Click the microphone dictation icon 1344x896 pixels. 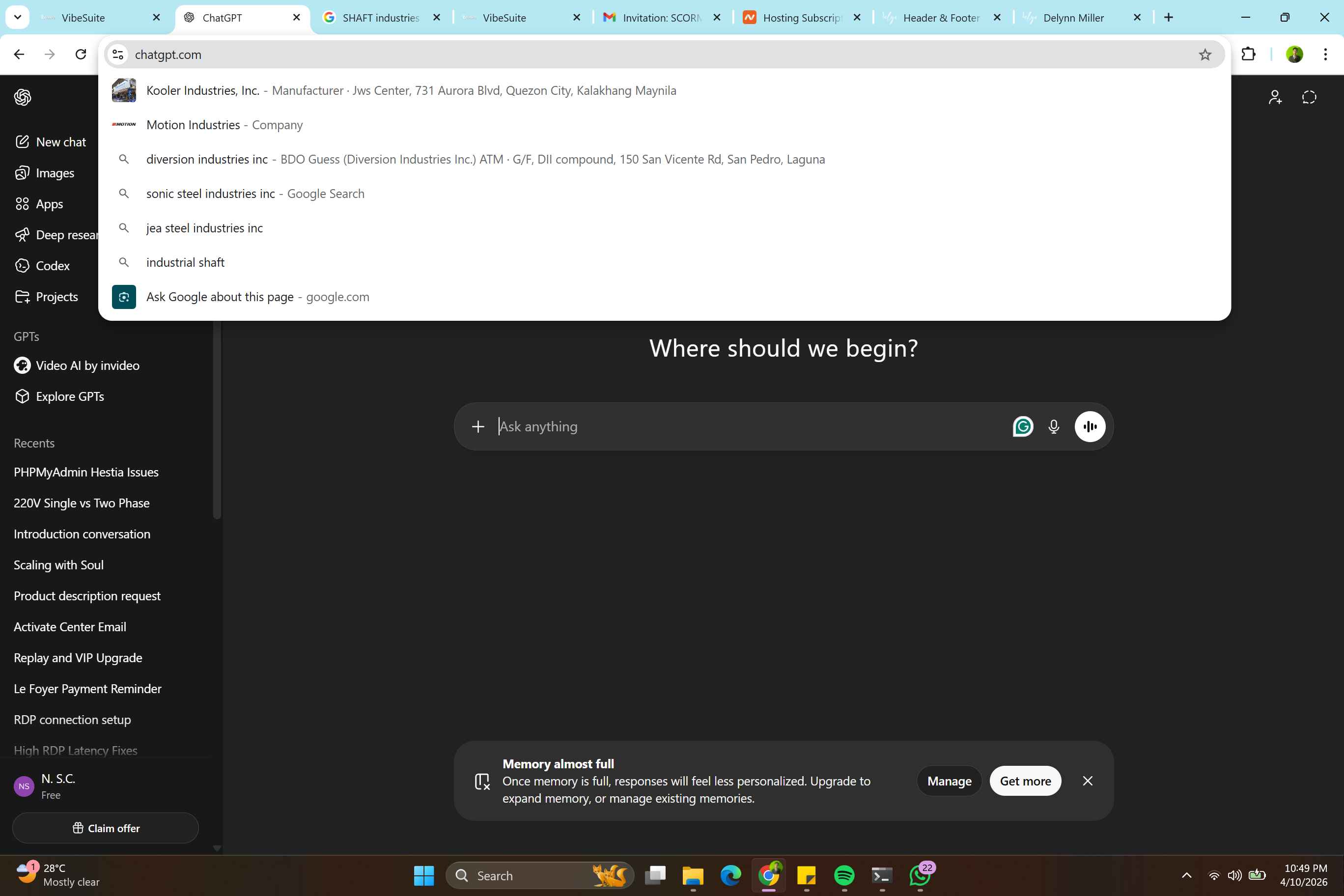click(1054, 426)
